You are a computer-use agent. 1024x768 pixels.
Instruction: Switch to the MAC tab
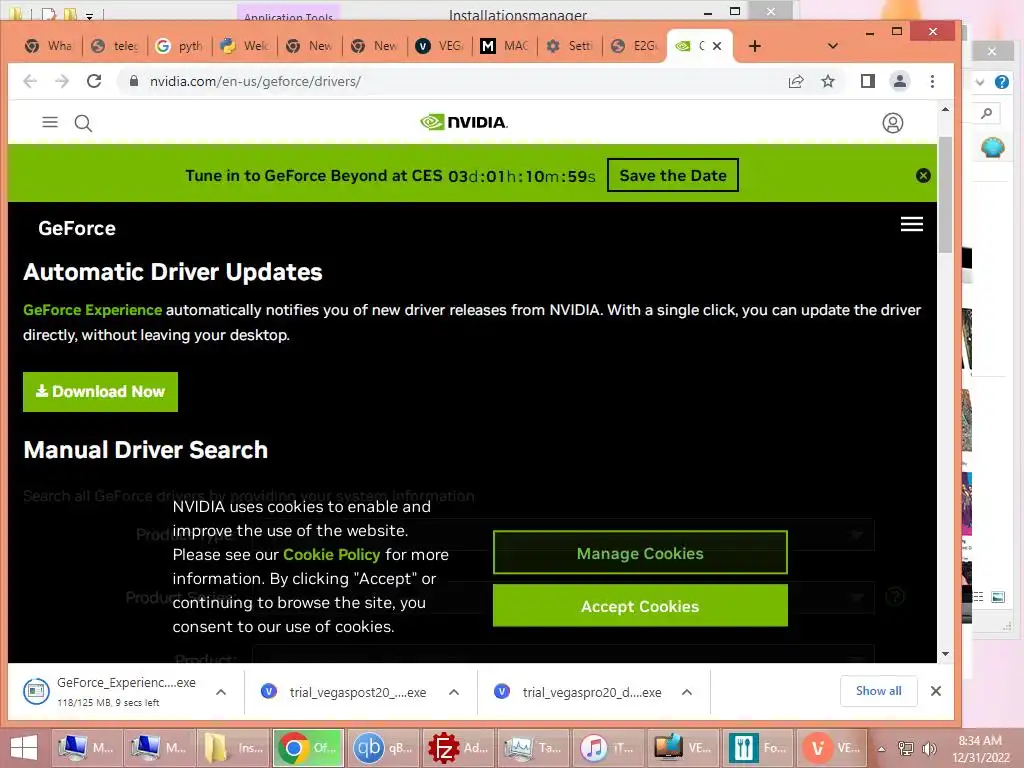point(505,46)
